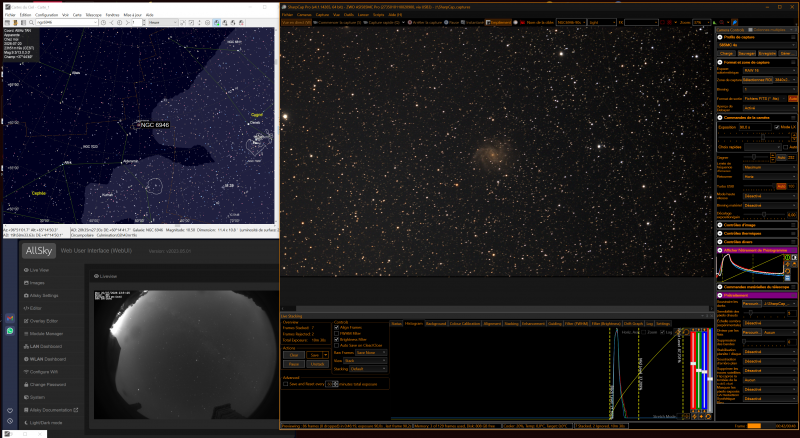The height and width of the screenshot is (438, 800).
Task: Click the Arrêter la capture stop icon in SharpCap
Action: pos(410,22)
